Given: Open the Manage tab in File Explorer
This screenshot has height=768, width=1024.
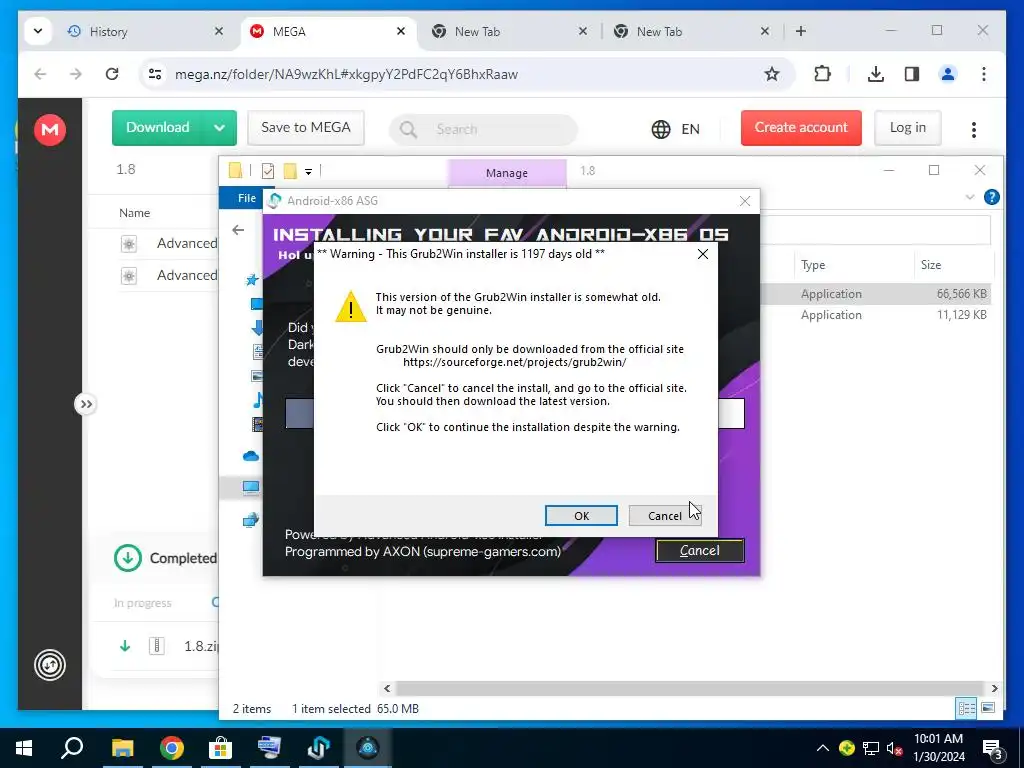Looking at the screenshot, I should (507, 173).
